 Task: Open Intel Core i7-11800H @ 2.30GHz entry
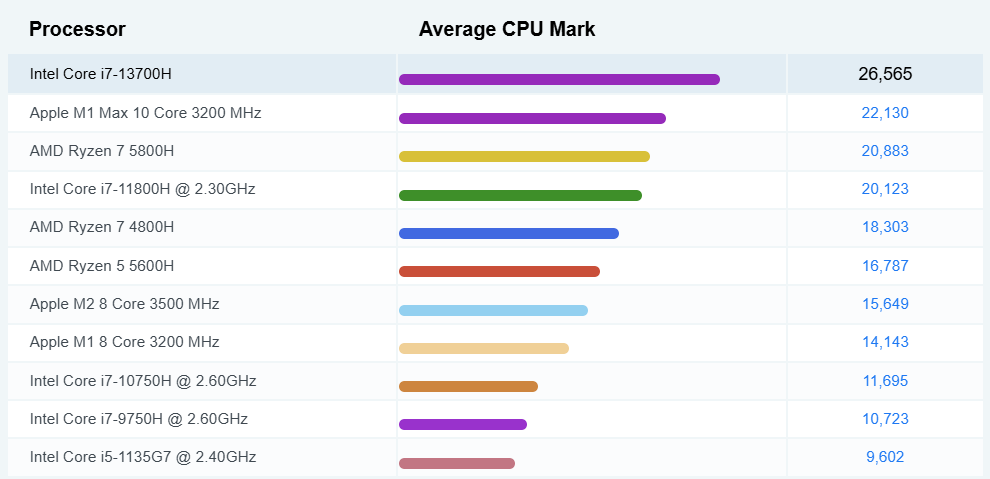point(143,189)
